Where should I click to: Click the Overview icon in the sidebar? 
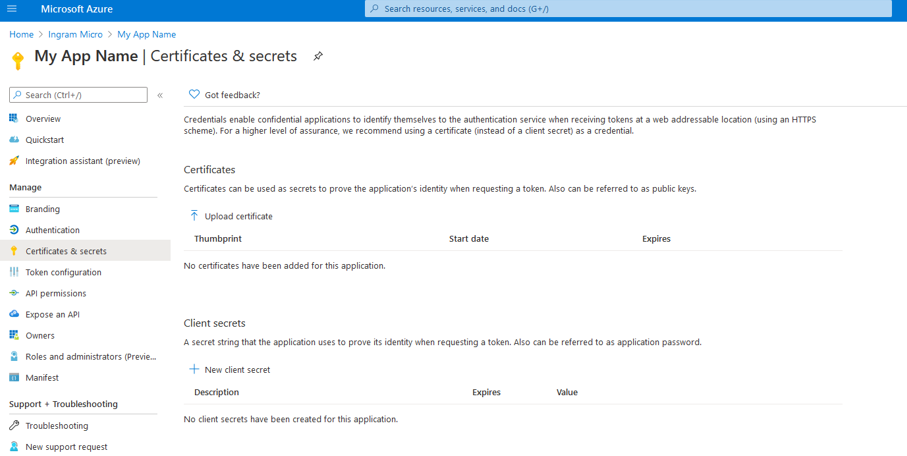[14, 118]
